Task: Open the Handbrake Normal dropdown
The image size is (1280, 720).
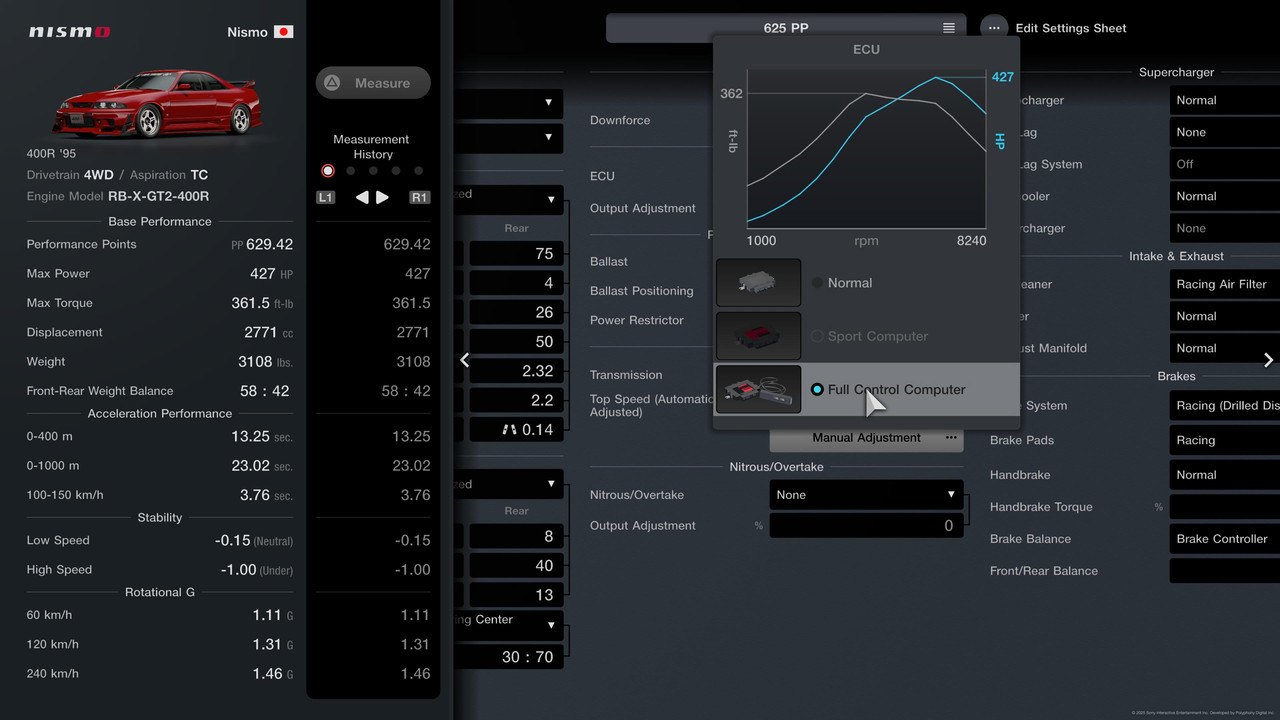Action: (1225, 475)
